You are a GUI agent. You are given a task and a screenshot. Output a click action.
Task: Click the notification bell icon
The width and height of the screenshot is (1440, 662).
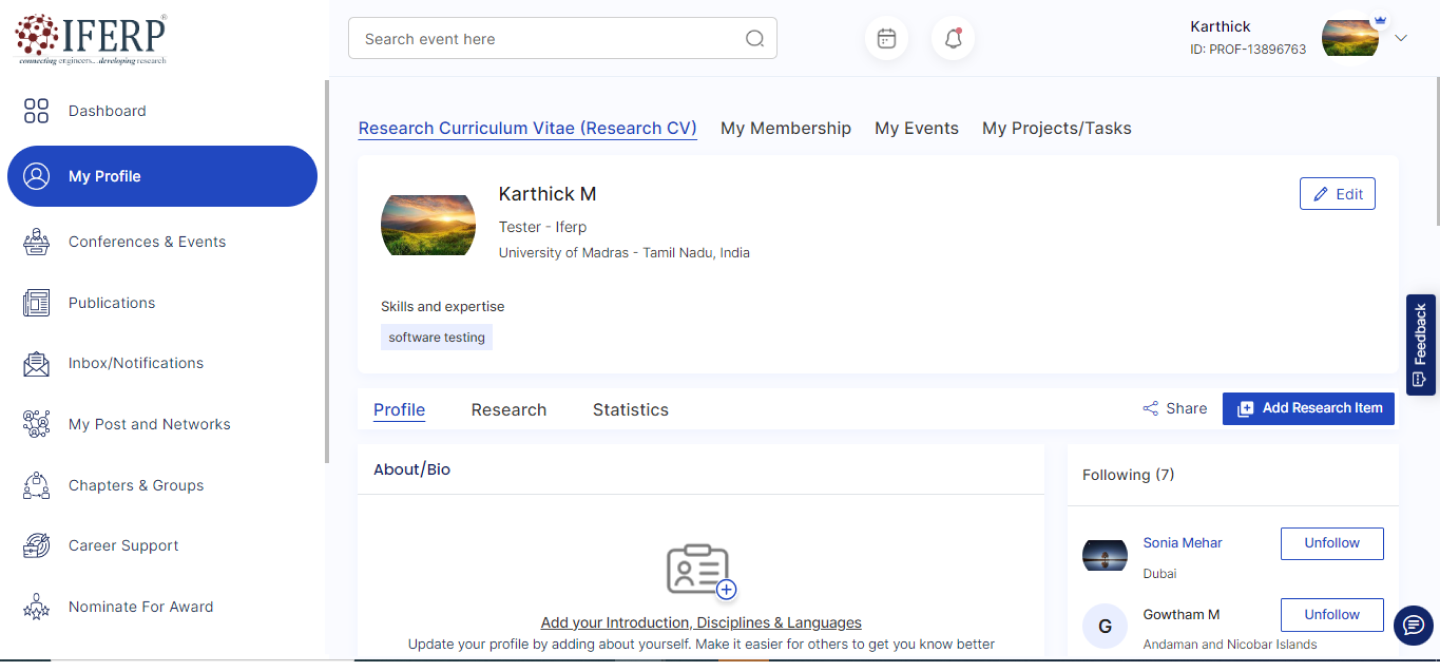click(953, 39)
